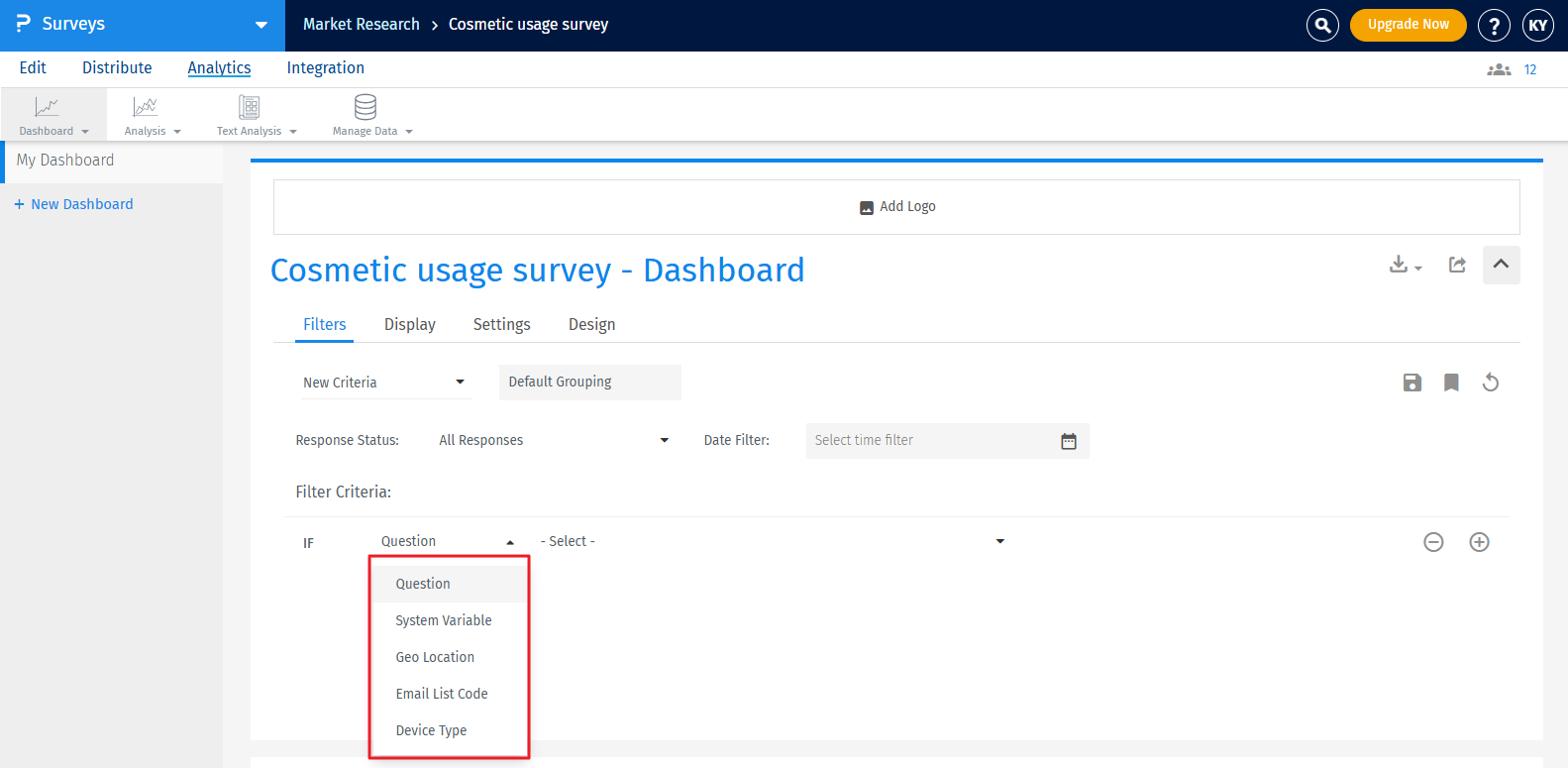The width and height of the screenshot is (1568, 768).
Task: Switch to the Display tab
Action: click(x=409, y=325)
